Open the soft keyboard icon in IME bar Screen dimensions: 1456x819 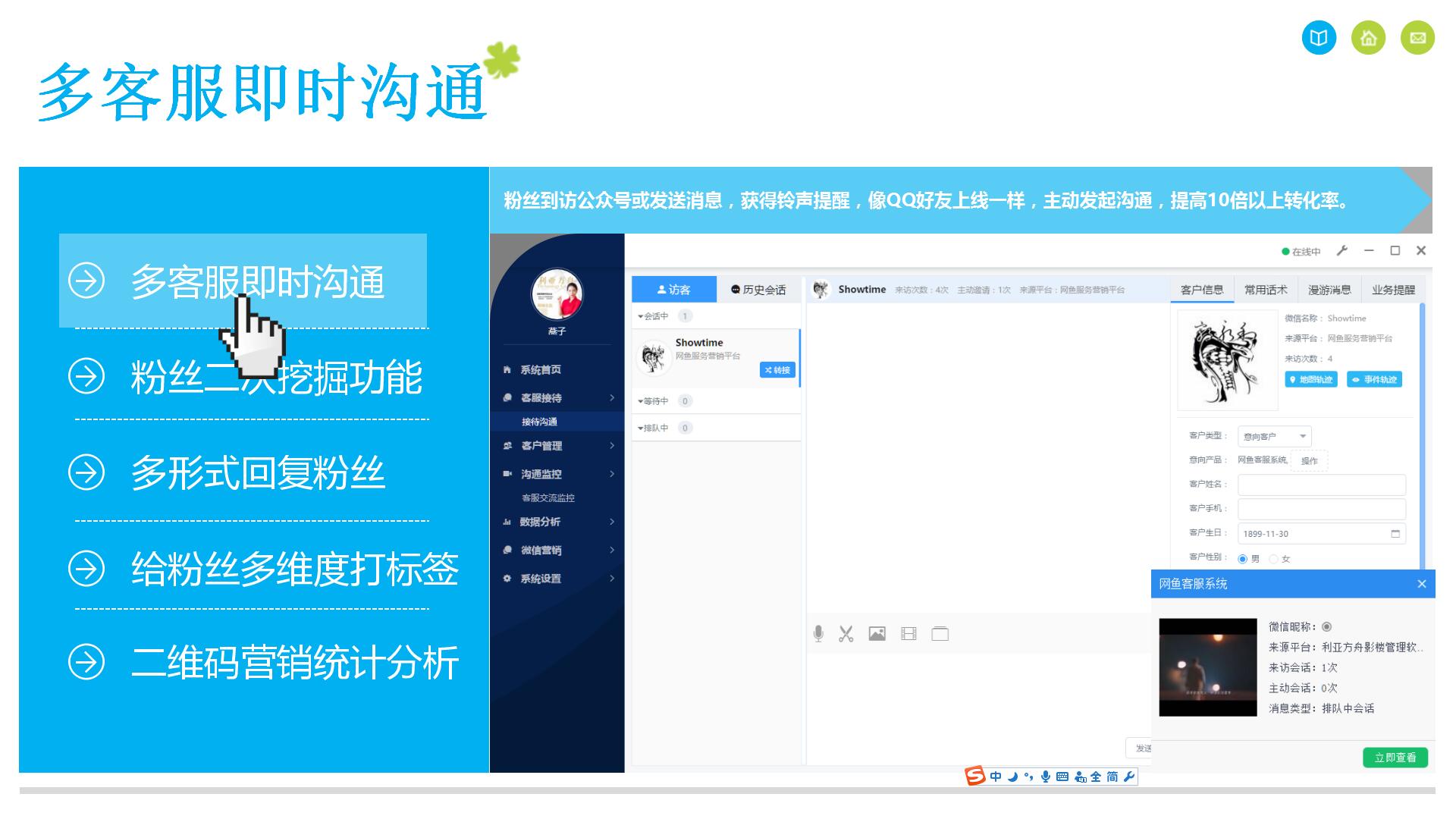click(1062, 776)
